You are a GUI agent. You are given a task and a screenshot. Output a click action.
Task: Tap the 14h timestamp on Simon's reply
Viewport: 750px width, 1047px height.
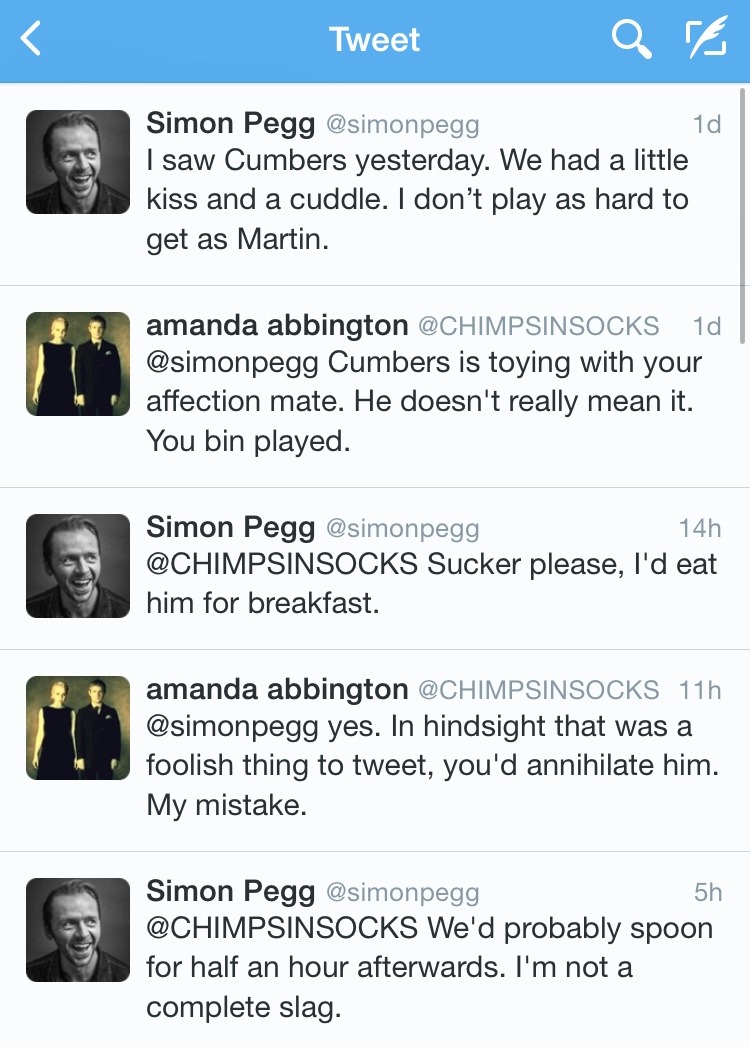(x=699, y=528)
